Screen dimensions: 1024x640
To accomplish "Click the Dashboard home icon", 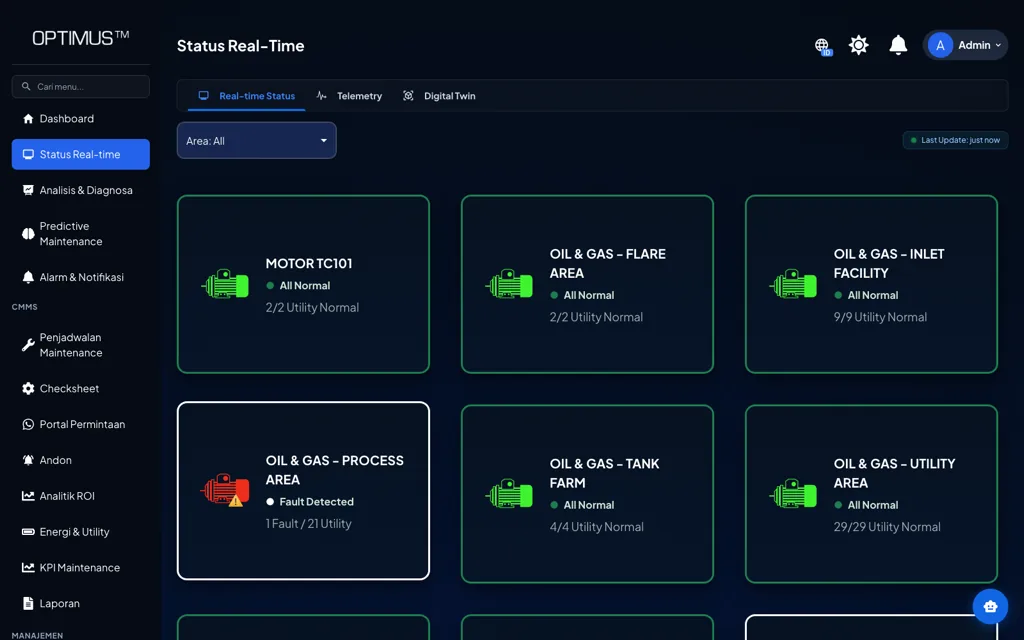I will 28,119.
